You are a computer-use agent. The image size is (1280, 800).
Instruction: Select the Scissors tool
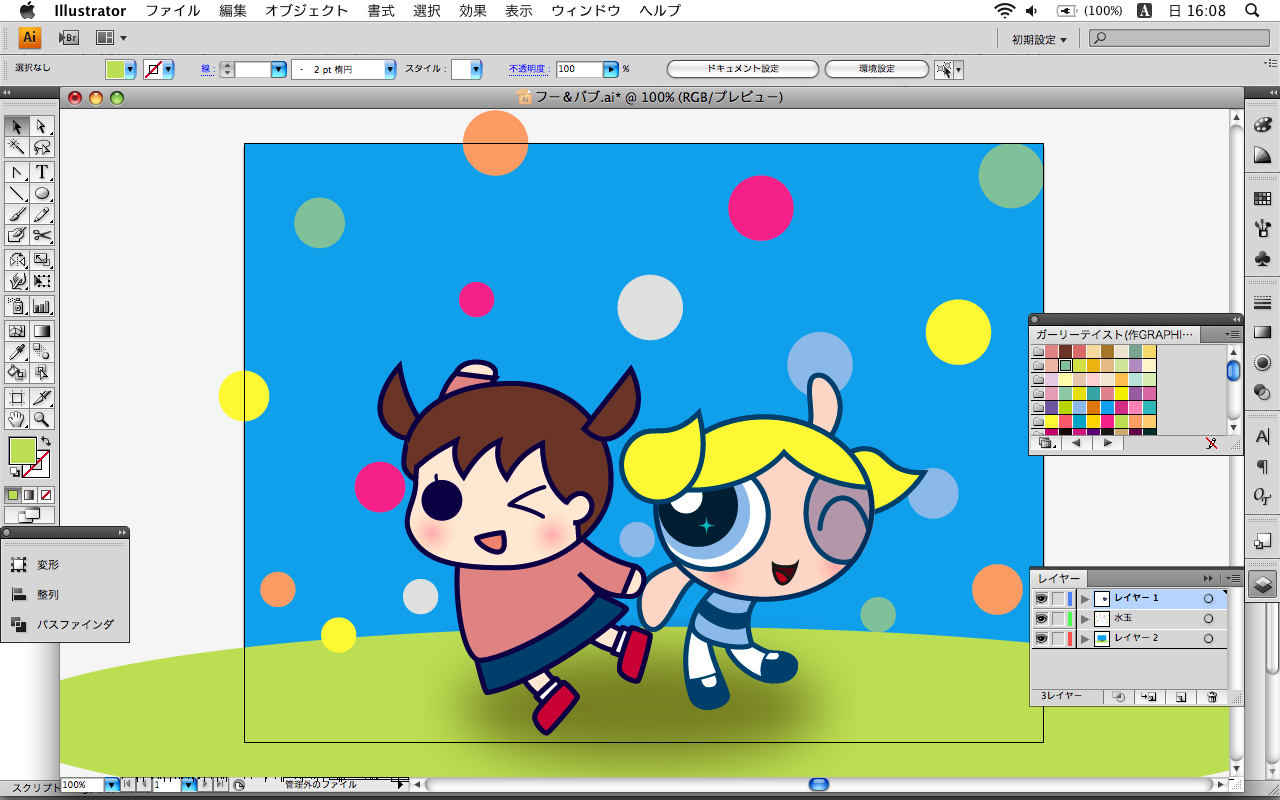(42, 235)
